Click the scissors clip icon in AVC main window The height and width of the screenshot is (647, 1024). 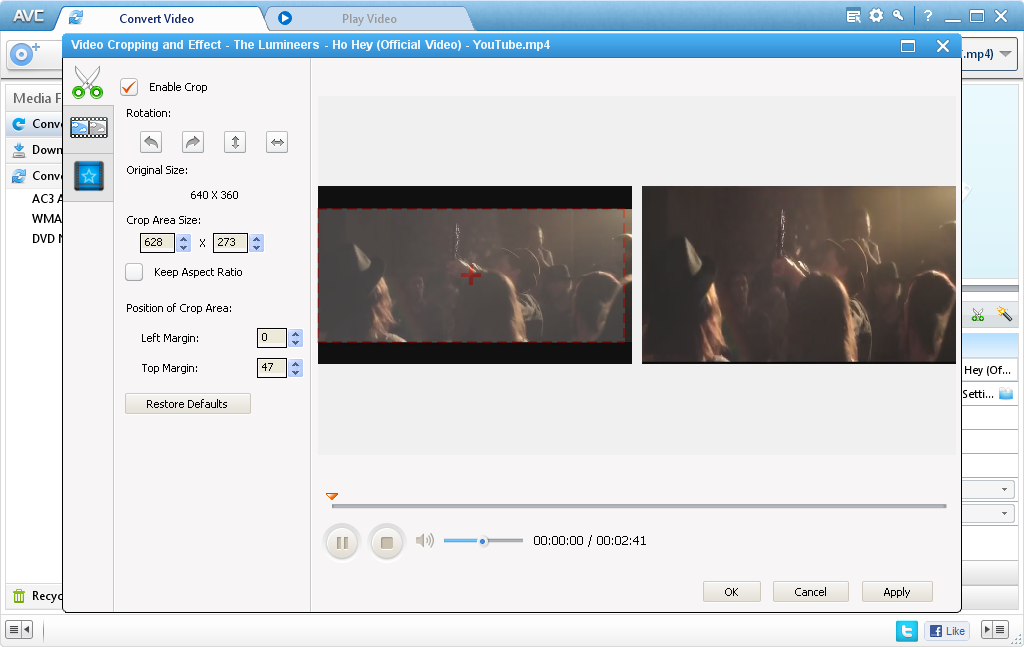click(978, 315)
